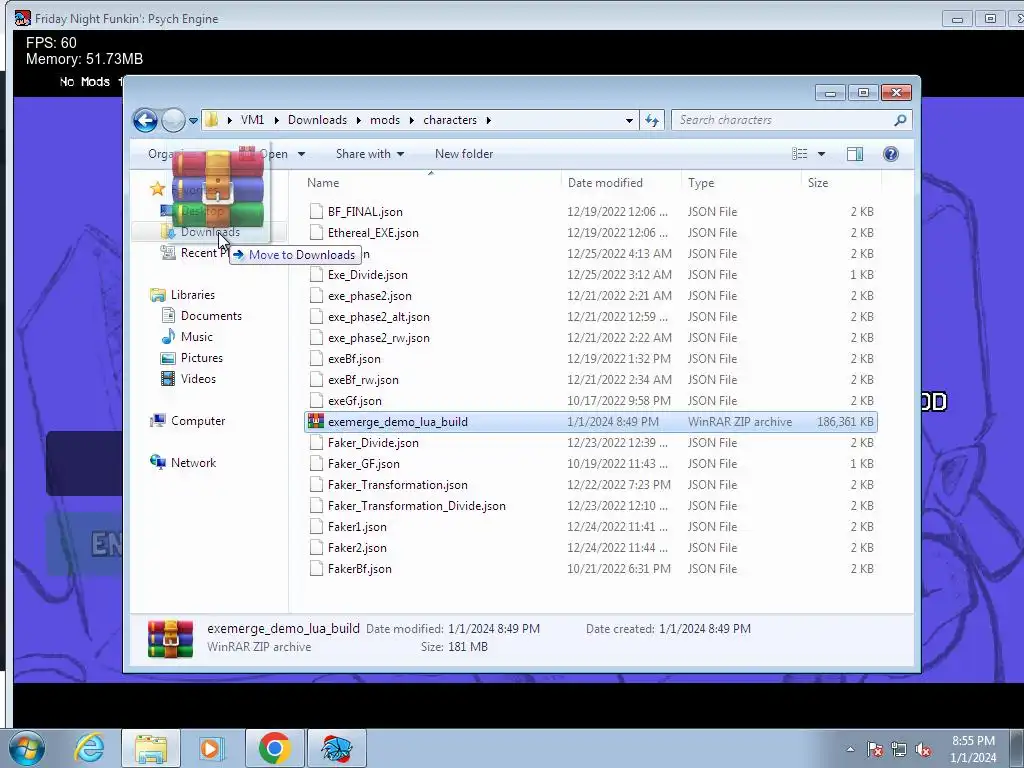Launch Internet Explorer from taskbar
The width and height of the screenshot is (1024, 768).
point(89,748)
